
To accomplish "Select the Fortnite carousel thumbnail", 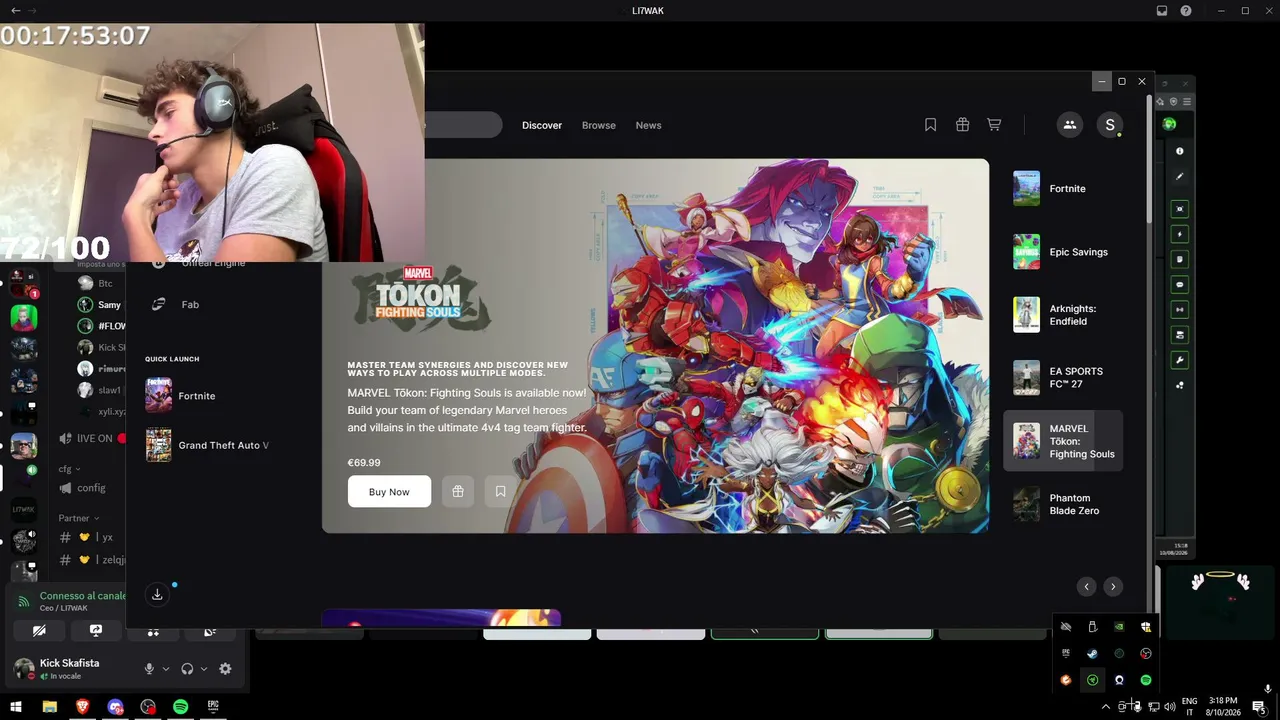I will click(1026, 188).
